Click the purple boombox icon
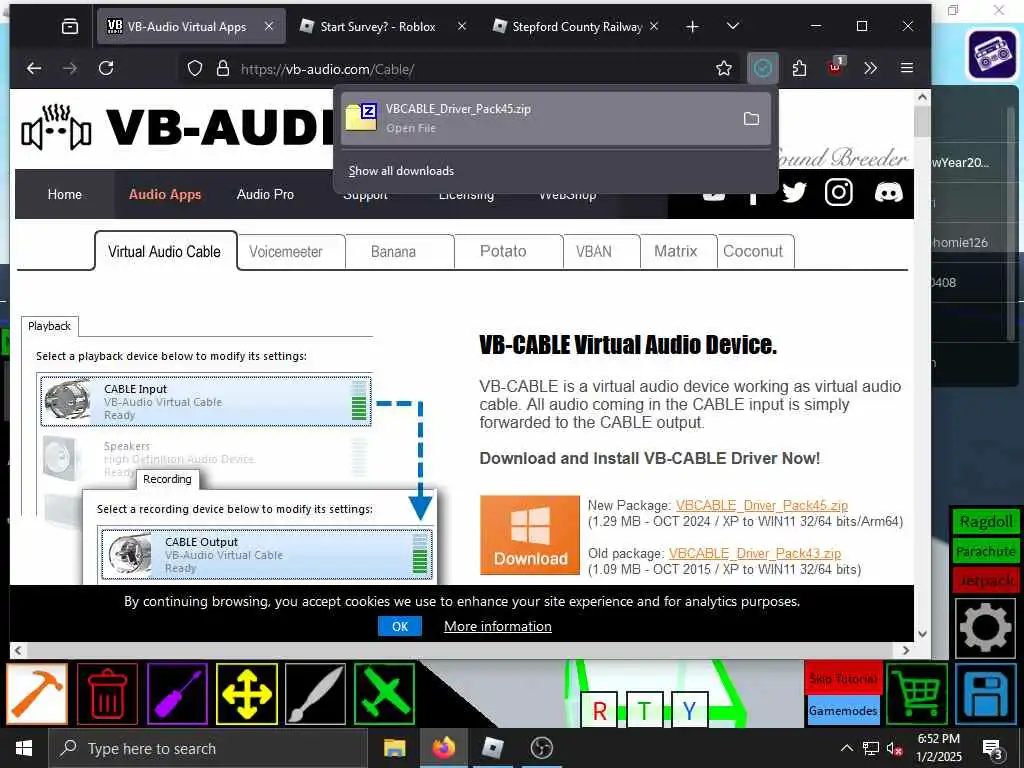This screenshot has height=768, width=1024. [991, 54]
